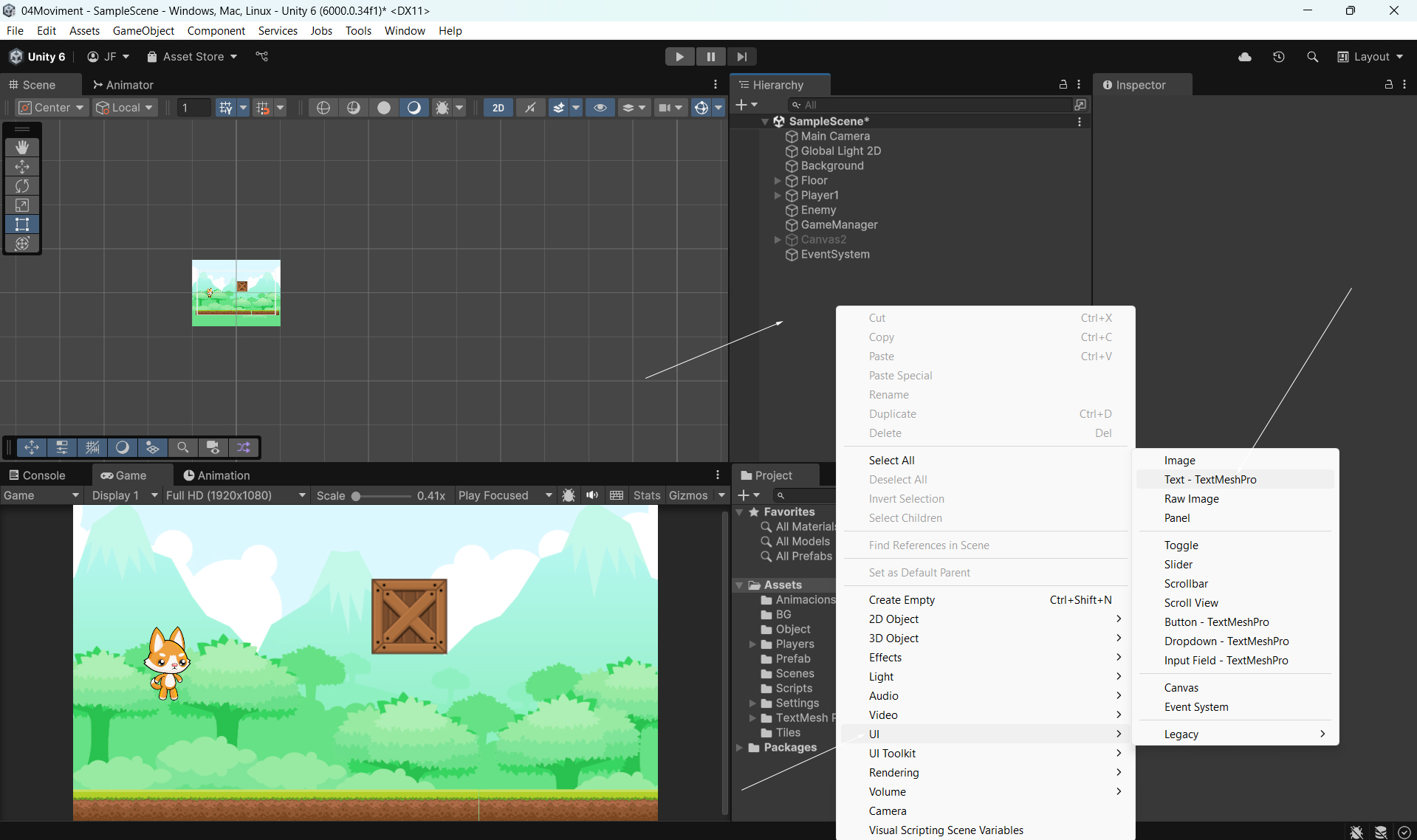Open the Full HD resolution dropdown

tap(236, 495)
